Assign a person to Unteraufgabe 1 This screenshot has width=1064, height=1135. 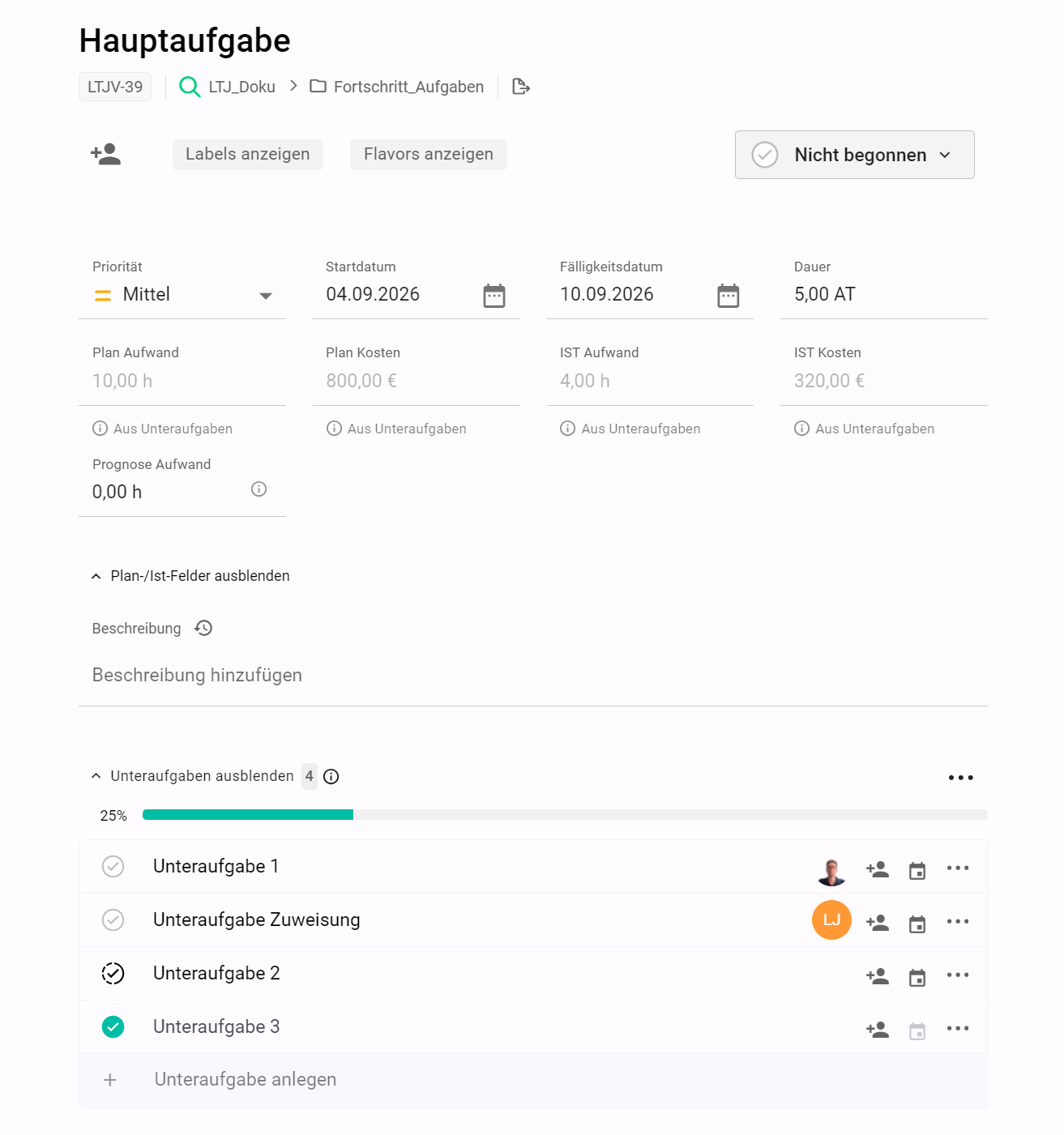coord(878,869)
